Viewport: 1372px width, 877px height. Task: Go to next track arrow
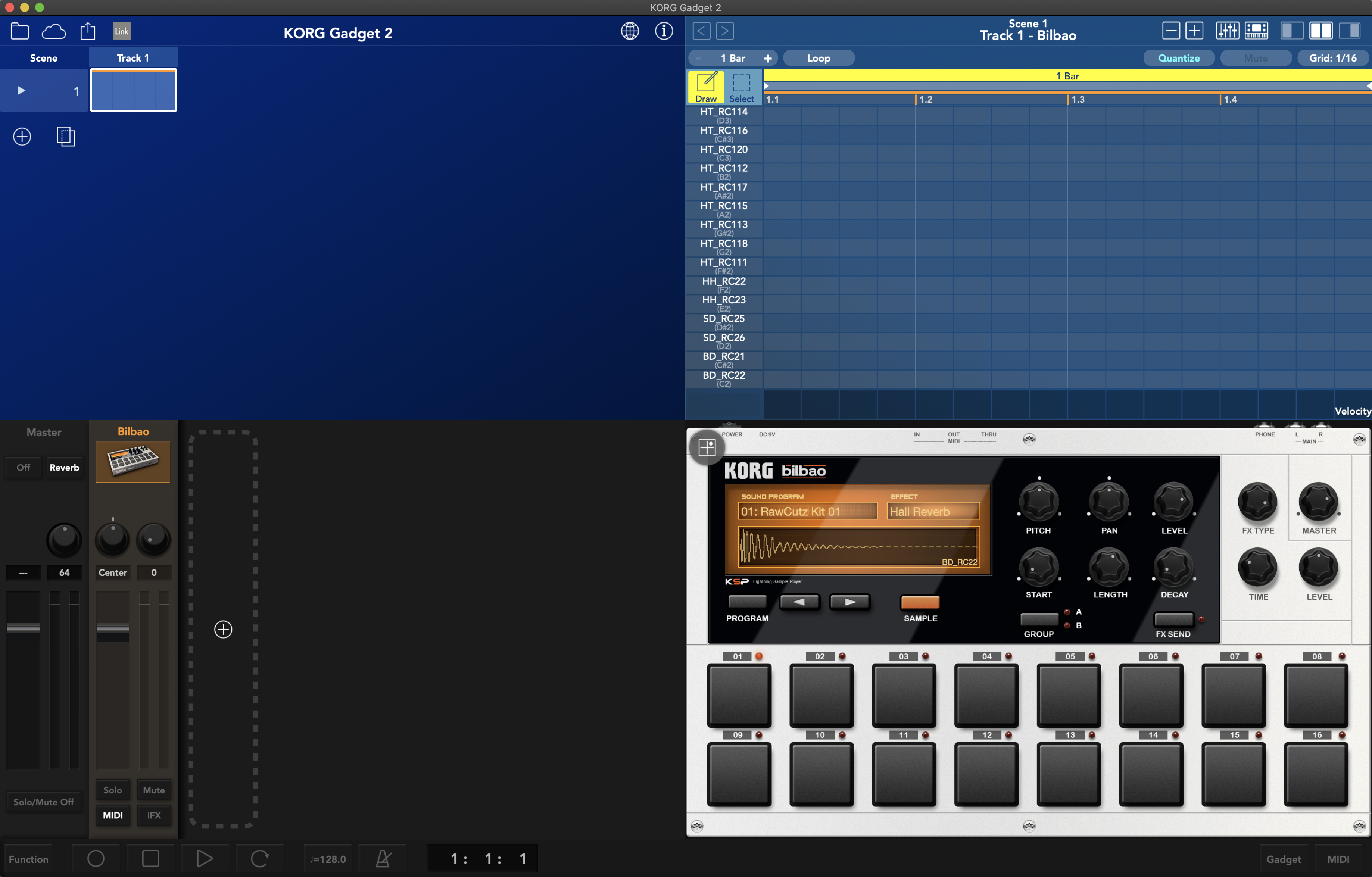pos(725,31)
